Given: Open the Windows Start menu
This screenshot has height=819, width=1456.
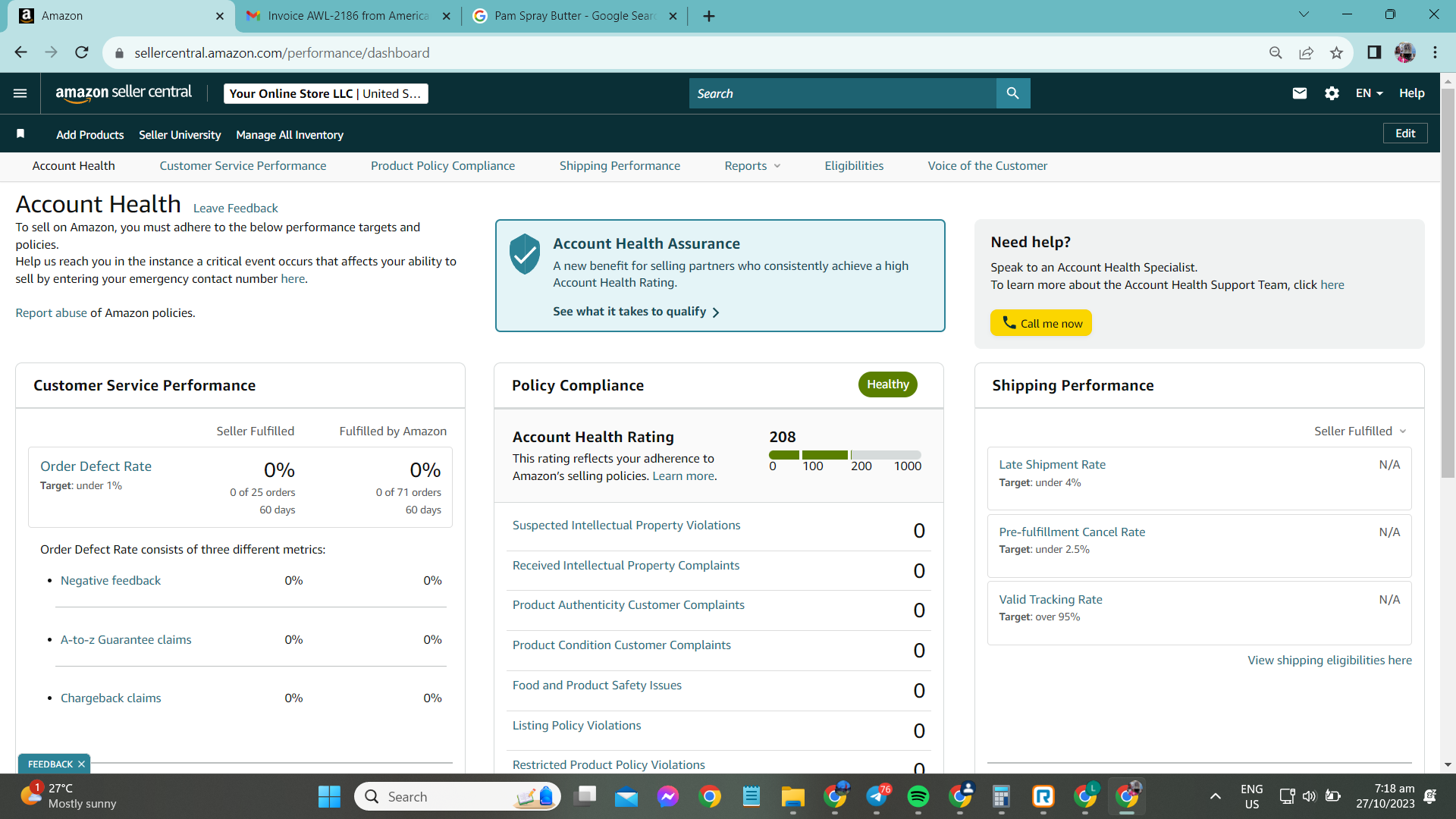Looking at the screenshot, I should click(x=329, y=797).
